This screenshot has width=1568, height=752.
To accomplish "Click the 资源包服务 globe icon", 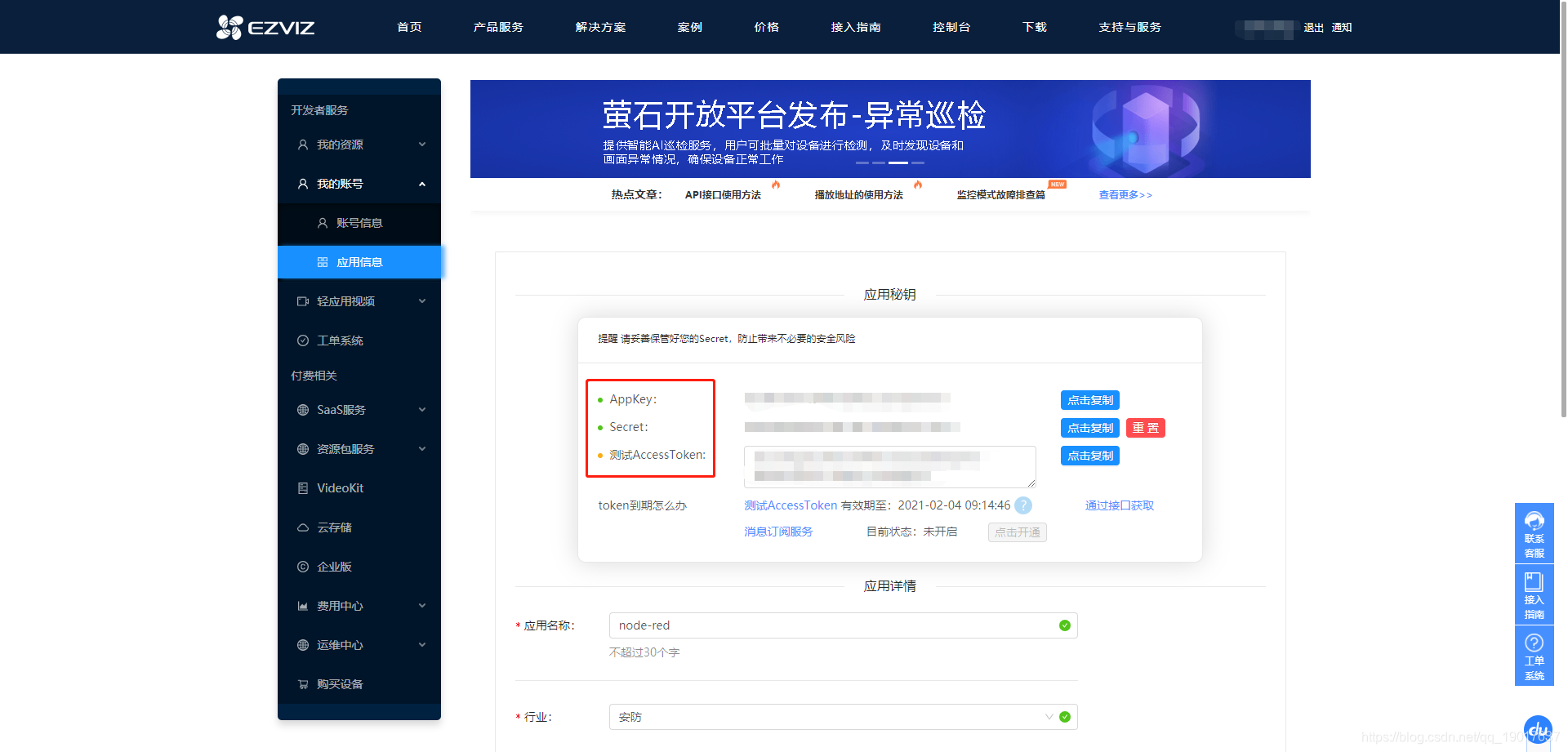I will (303, 449).
